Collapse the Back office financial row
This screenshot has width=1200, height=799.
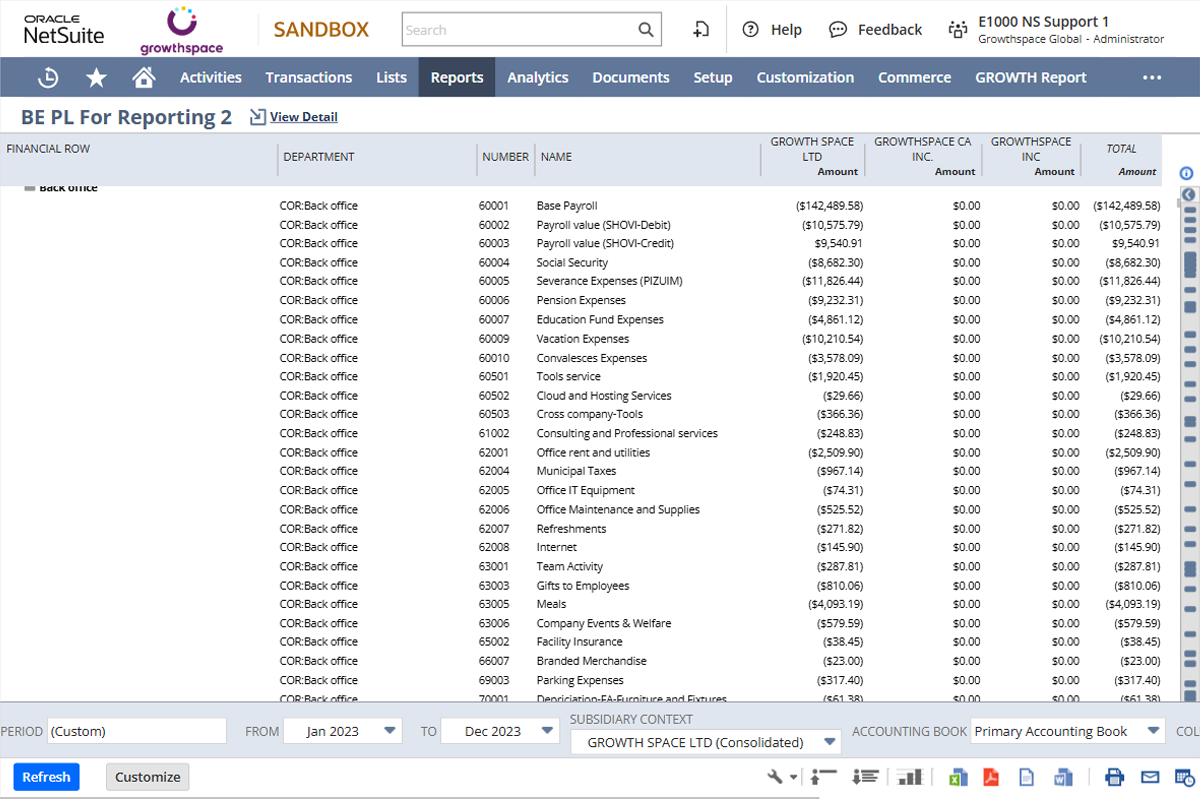click(x=30, y=187)
